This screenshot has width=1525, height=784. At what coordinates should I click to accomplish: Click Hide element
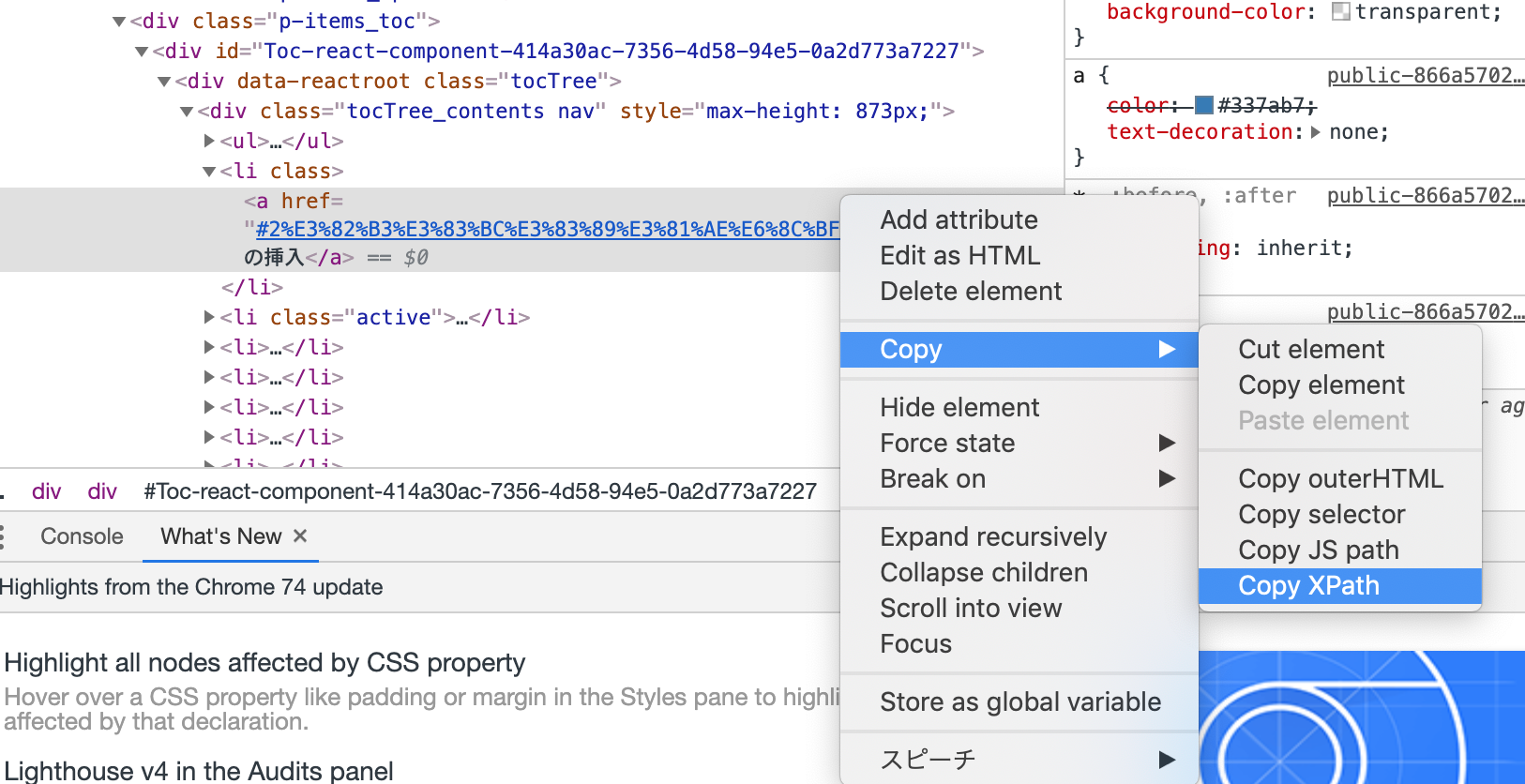coord(1019,407)
